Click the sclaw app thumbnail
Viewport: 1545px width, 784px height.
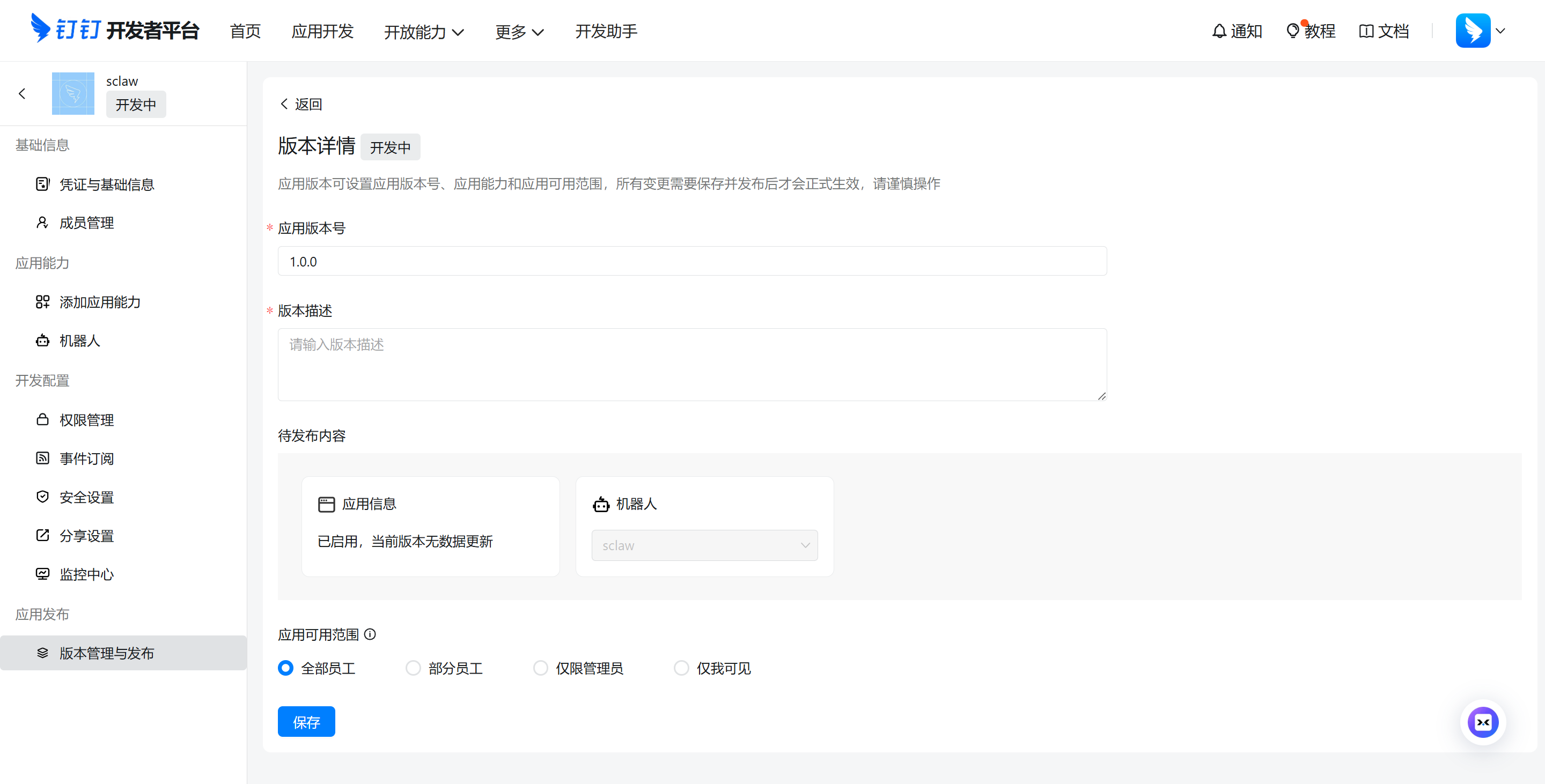(73, 93)
